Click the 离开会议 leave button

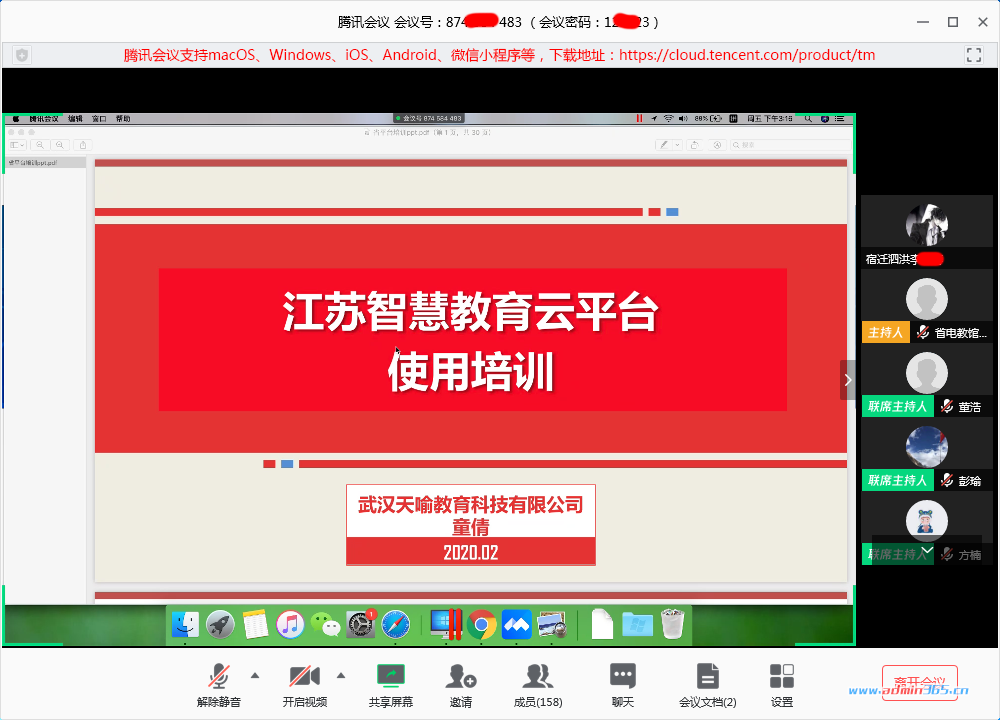pos(920,683)
